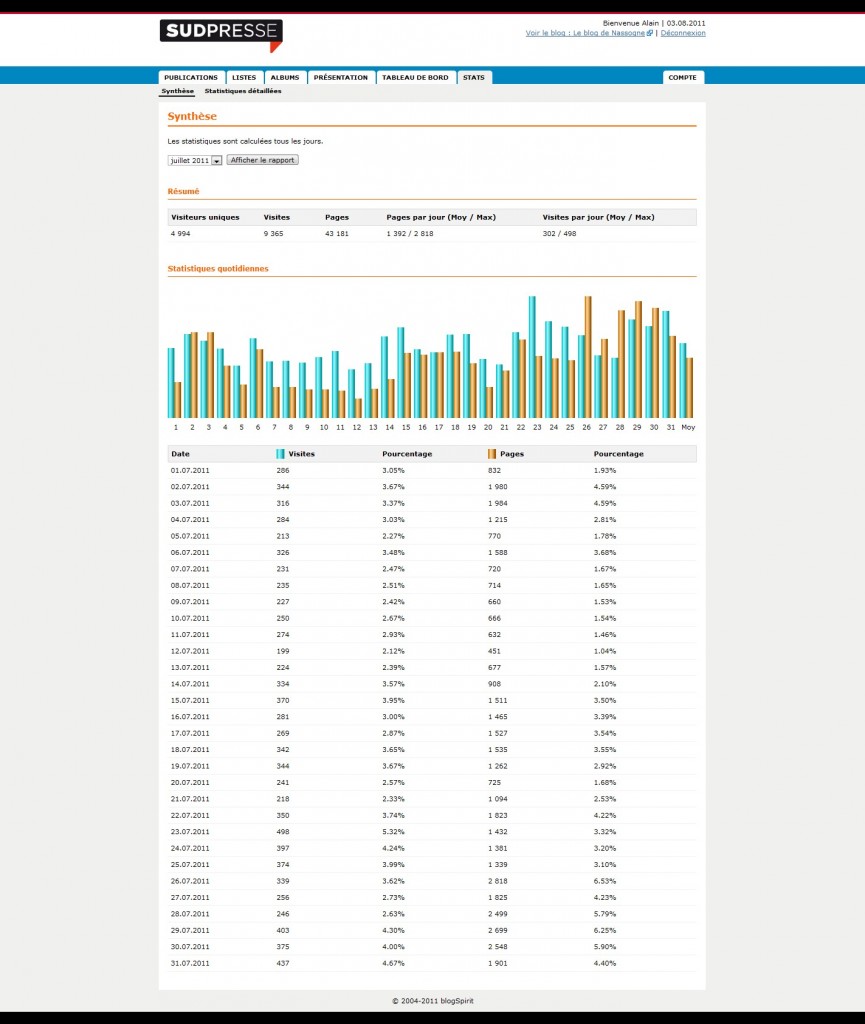Open the Albums tab
The width and height of the screenshot is (865, 1024).
click(285, 78)
